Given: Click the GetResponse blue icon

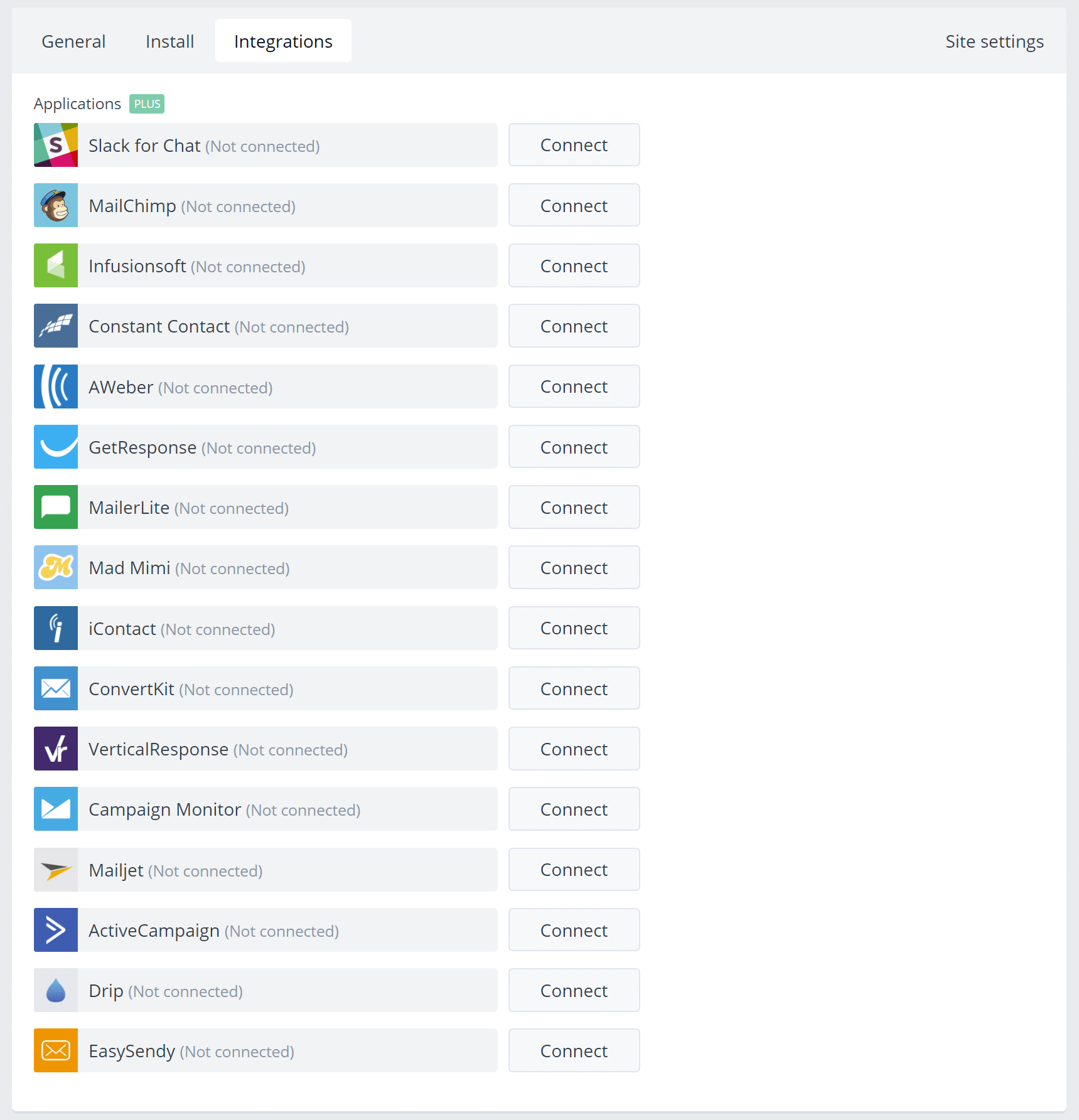Looking at the screenshot, I should (56, 447).
